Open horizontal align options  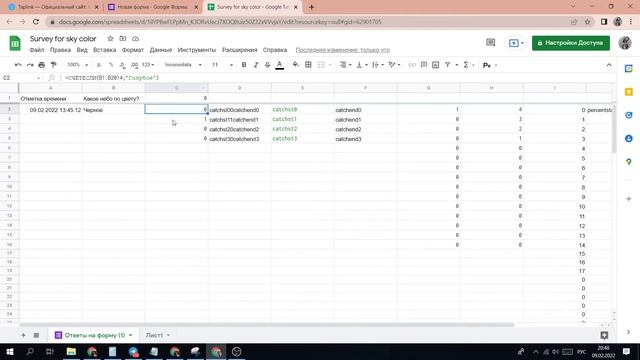click(345, 65)
